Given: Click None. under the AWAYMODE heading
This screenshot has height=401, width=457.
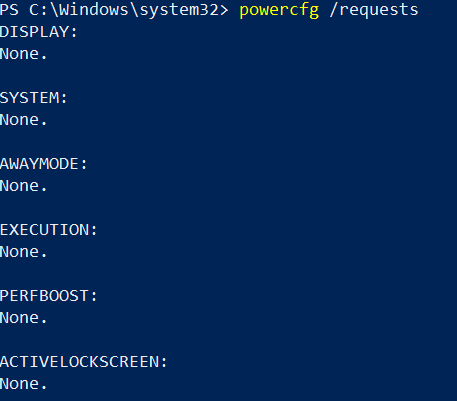Looking at the screenshot, I should tap(24, 186).
